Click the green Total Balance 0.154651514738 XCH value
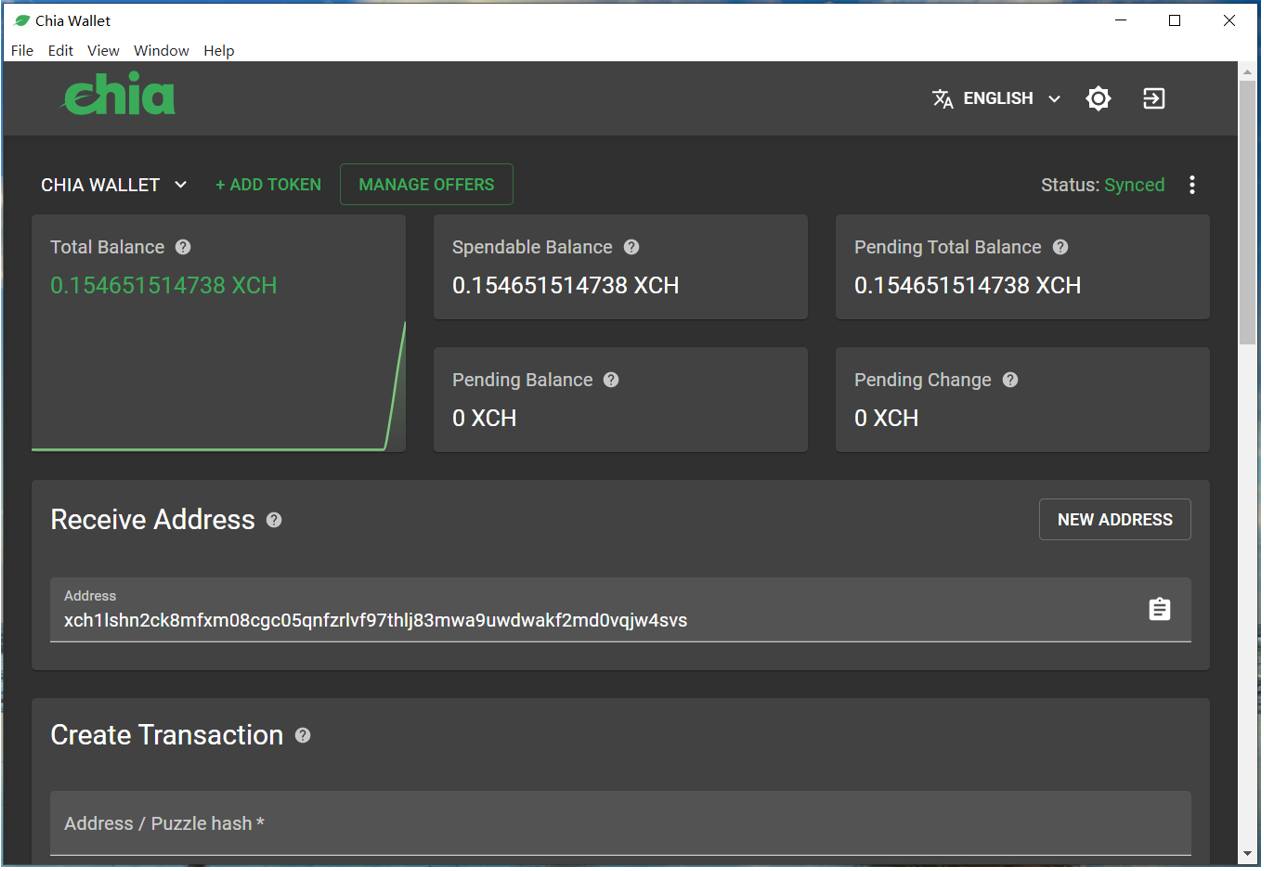The height and width of the screenshot is (871, 1264). [x=164, y=285]
